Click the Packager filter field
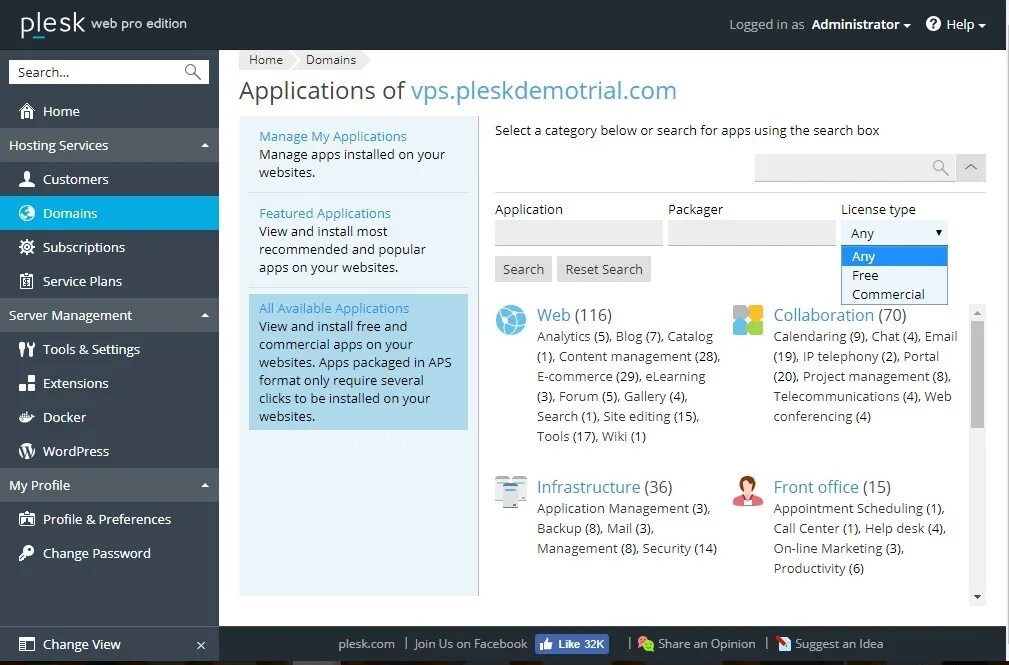Viewport: 1009px width, 665px height. tap(752, 232)
